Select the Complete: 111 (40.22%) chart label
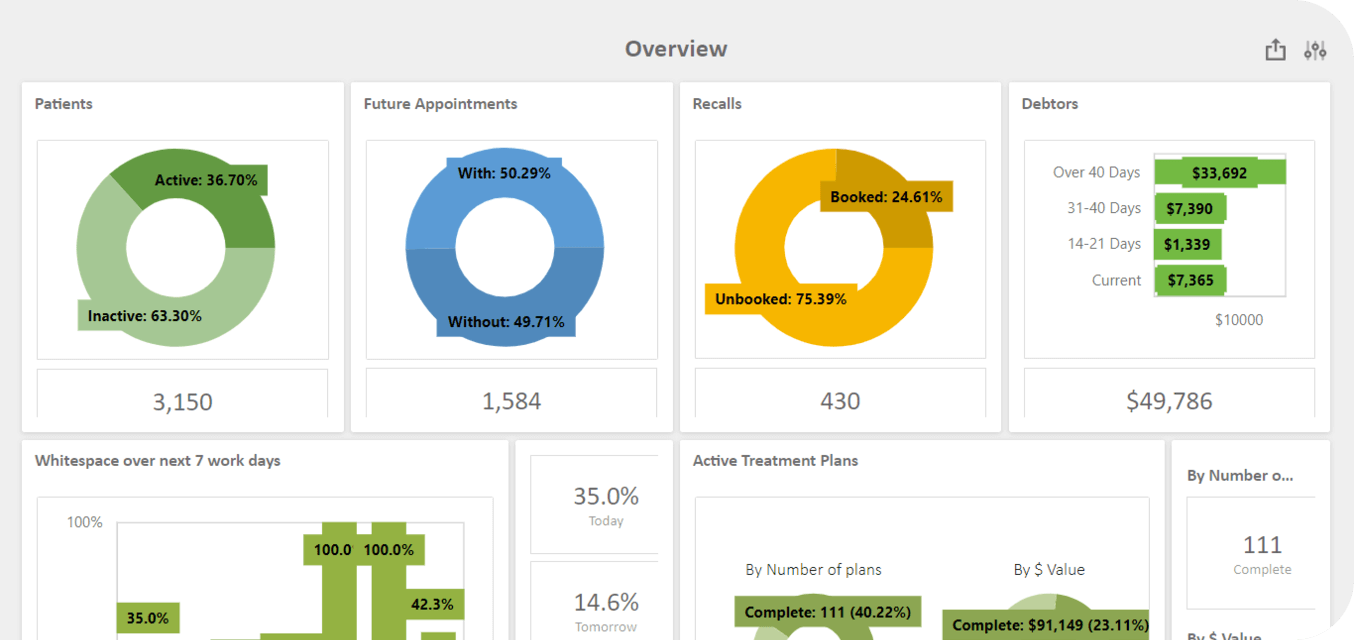This screenshot has height=640, width=1354. point(828,611)
